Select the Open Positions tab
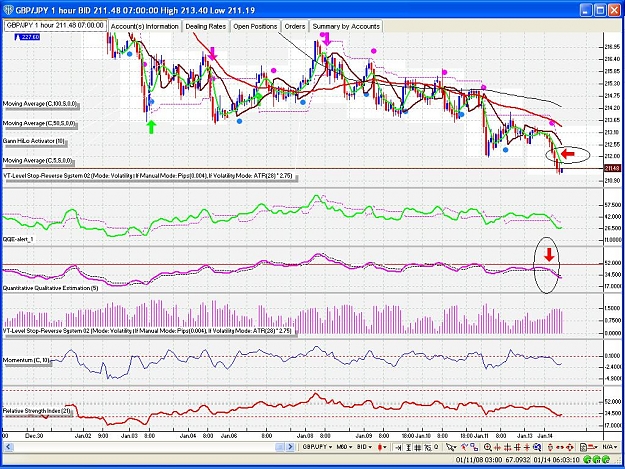 click(255, 26)
